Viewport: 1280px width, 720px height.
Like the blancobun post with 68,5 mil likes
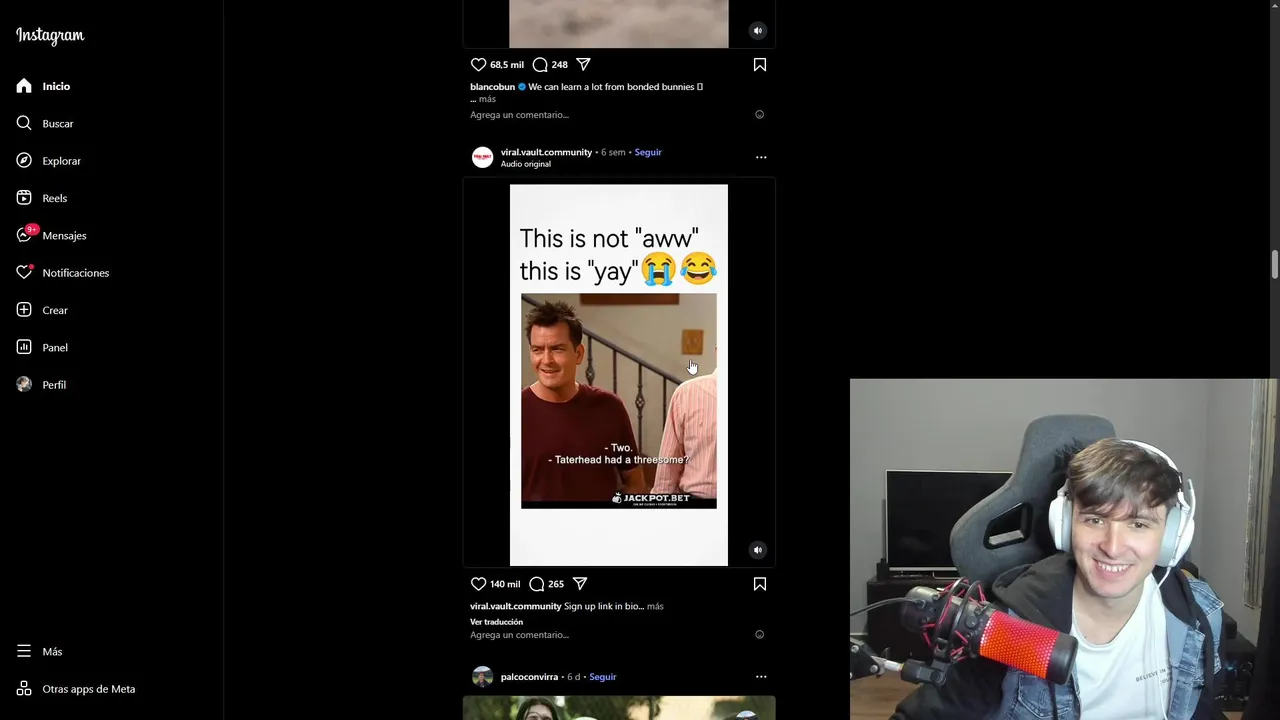[x=478, y=65]
